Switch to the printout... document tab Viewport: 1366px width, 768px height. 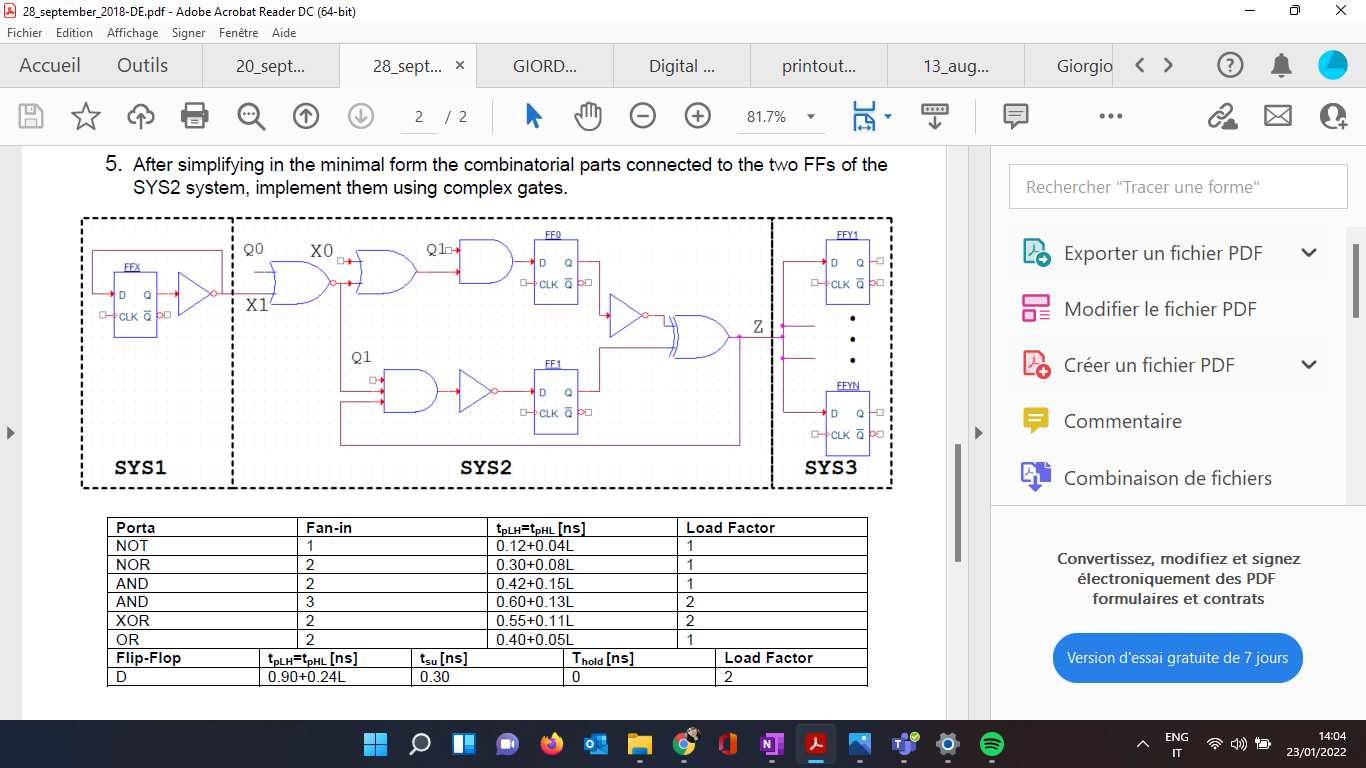[x=819, y=66]
